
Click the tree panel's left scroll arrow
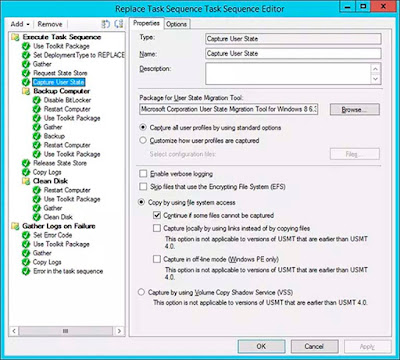point(14,331)
